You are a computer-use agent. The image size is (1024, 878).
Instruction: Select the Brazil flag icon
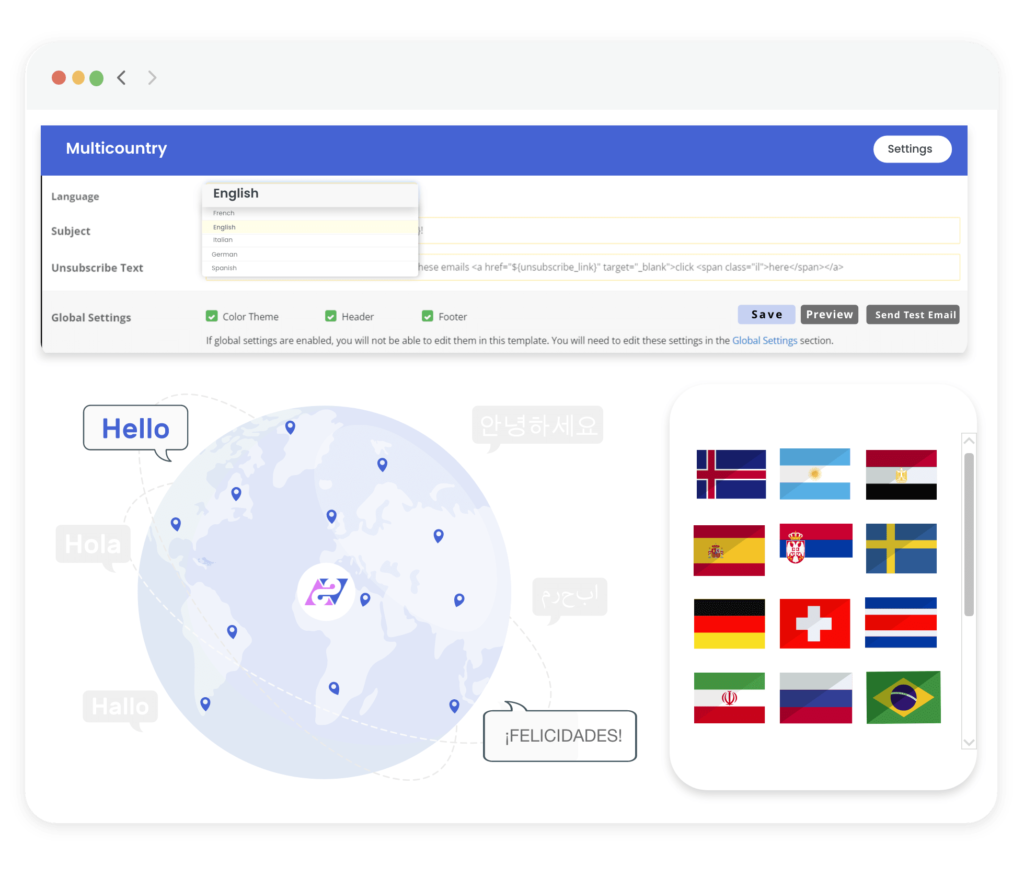coord(902,697)
